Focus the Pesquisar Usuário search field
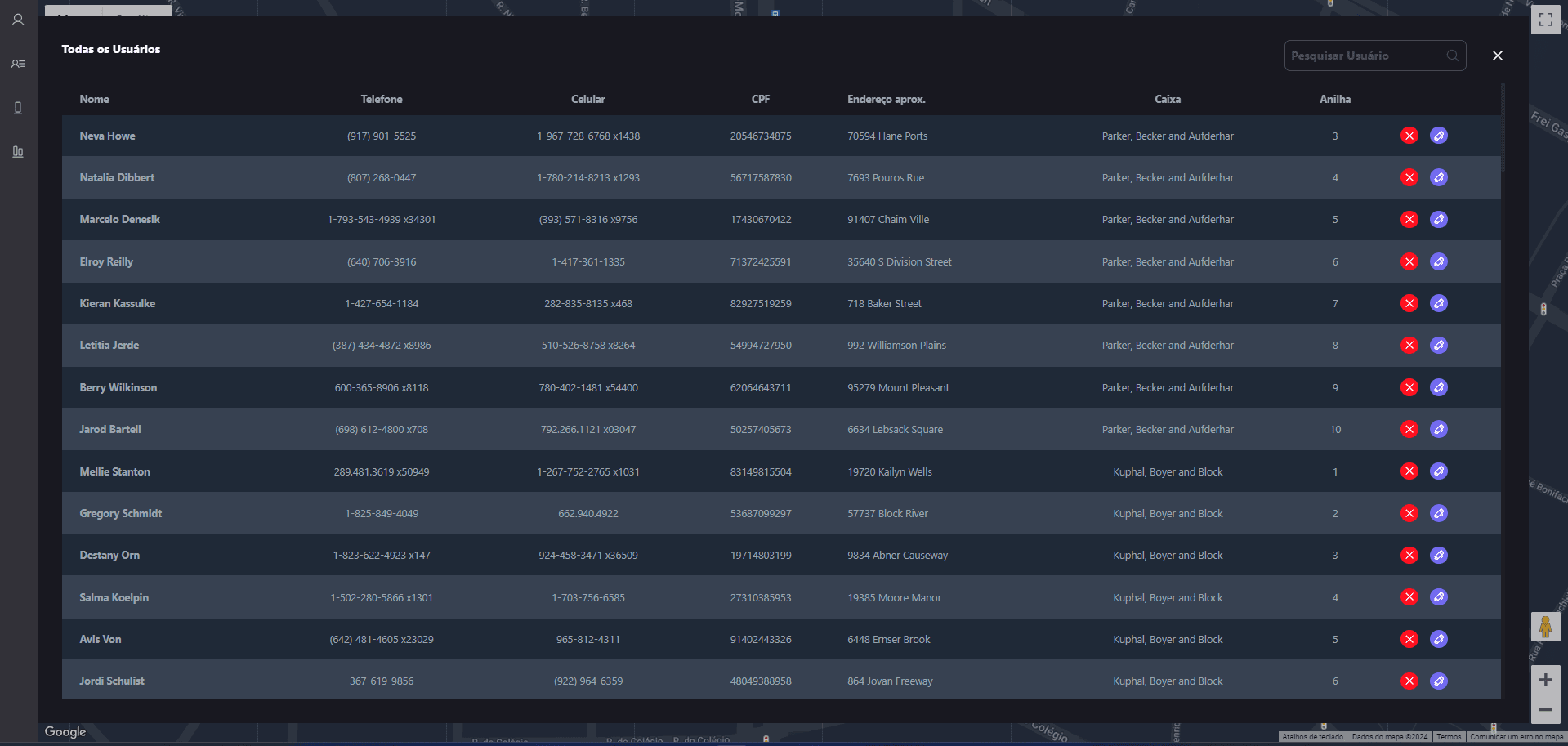1568x746 pixels. (x=1363, y=56)
